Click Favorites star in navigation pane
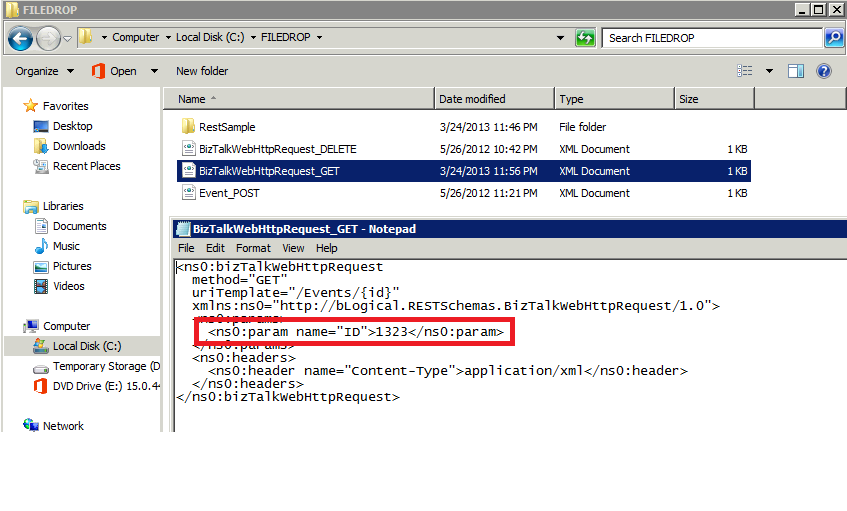The width and height of the screenshot is (847, 511). tap(30, 105)
